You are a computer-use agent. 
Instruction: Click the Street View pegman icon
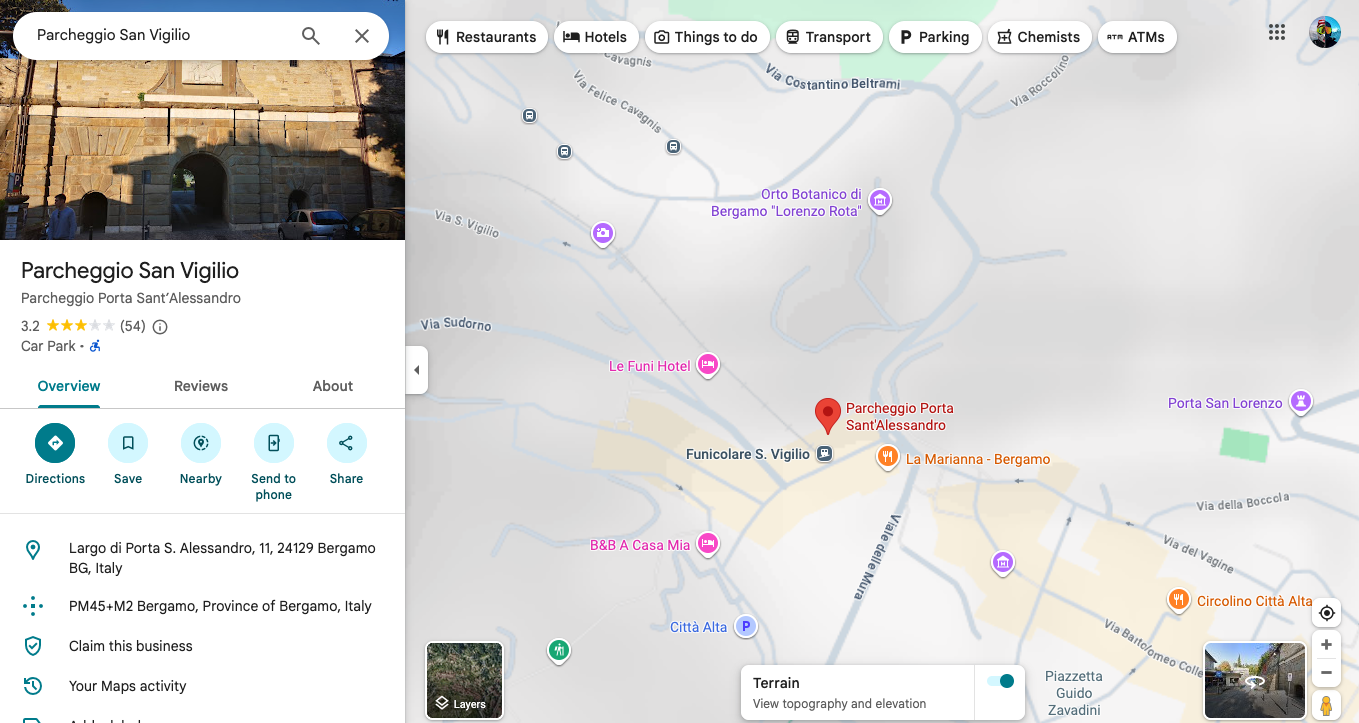(x=1326, y=705)
